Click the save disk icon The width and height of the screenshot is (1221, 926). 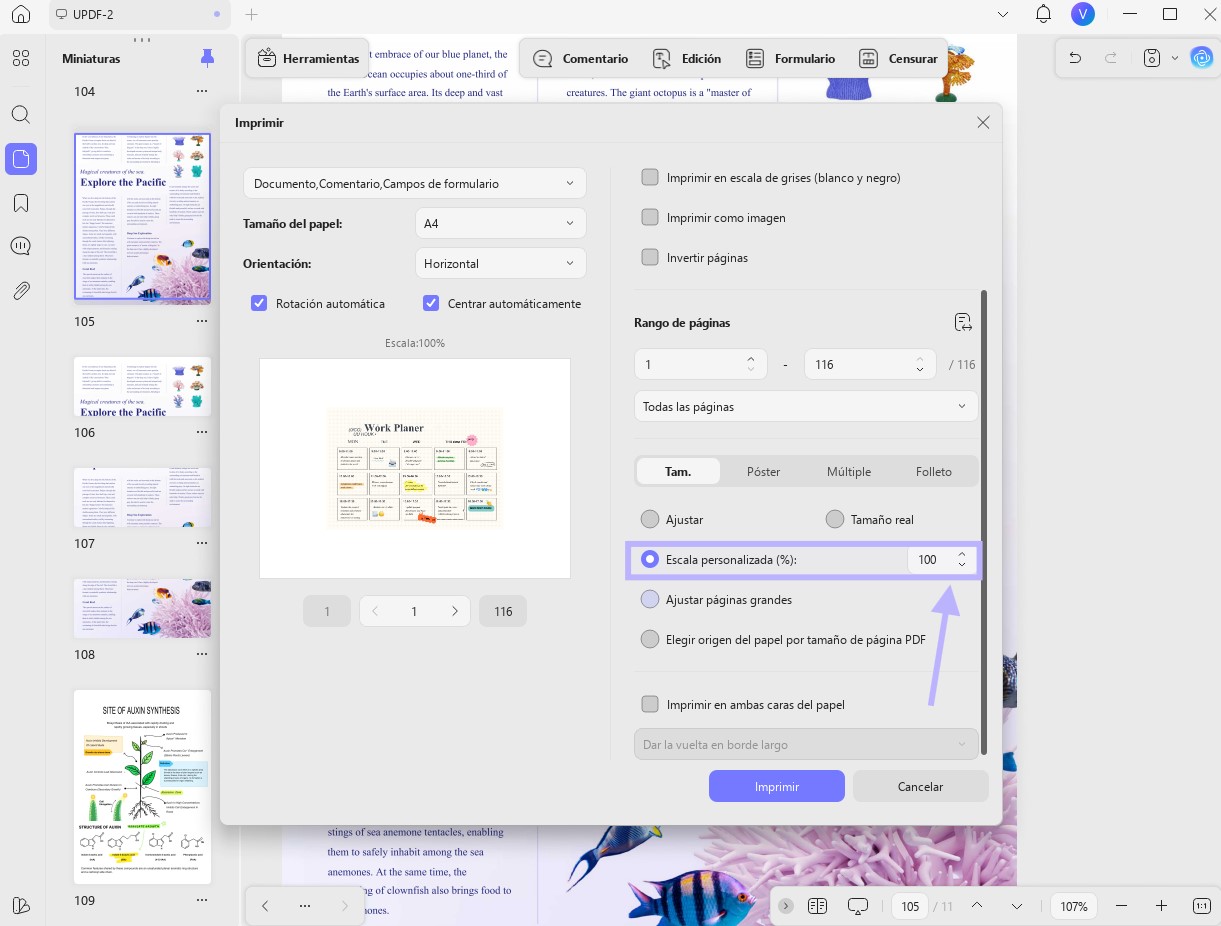1152,58
